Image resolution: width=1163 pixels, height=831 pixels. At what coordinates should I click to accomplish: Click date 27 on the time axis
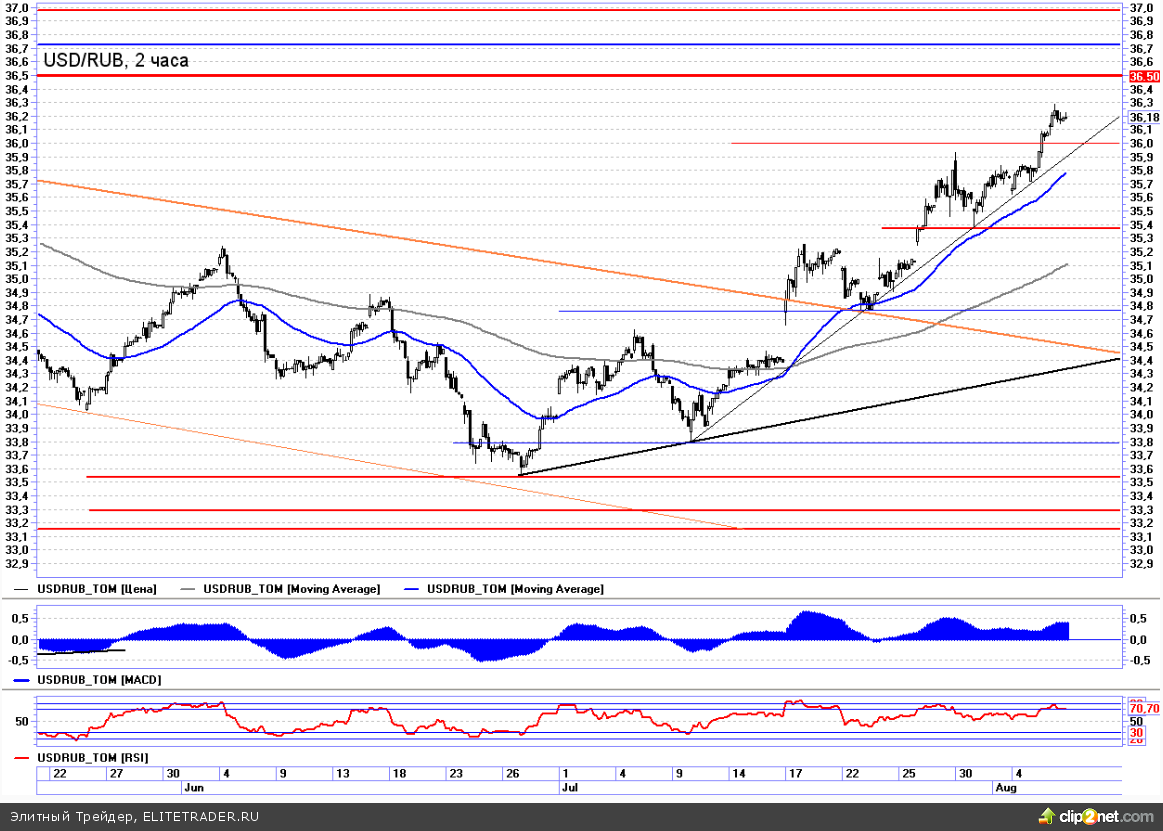click(x=116, y=774)
